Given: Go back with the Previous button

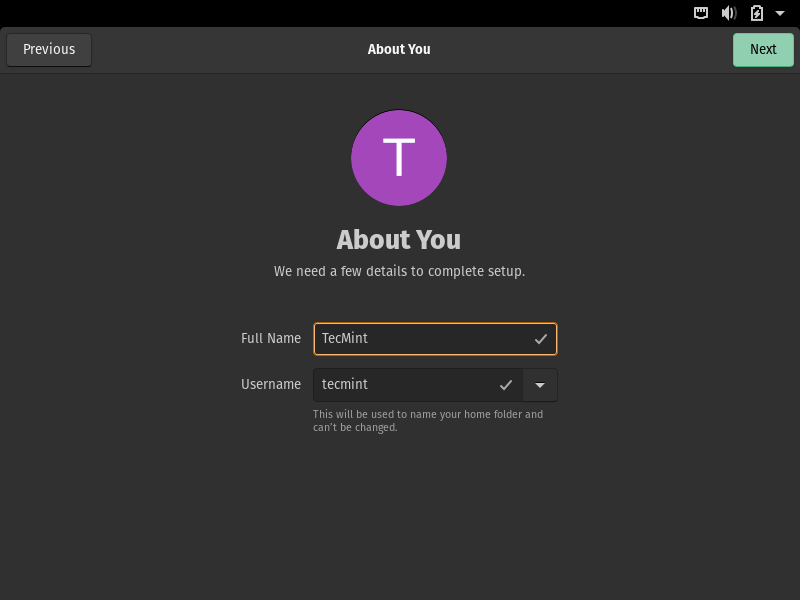Looking at the screenshot, I should (x=49, y=49).
